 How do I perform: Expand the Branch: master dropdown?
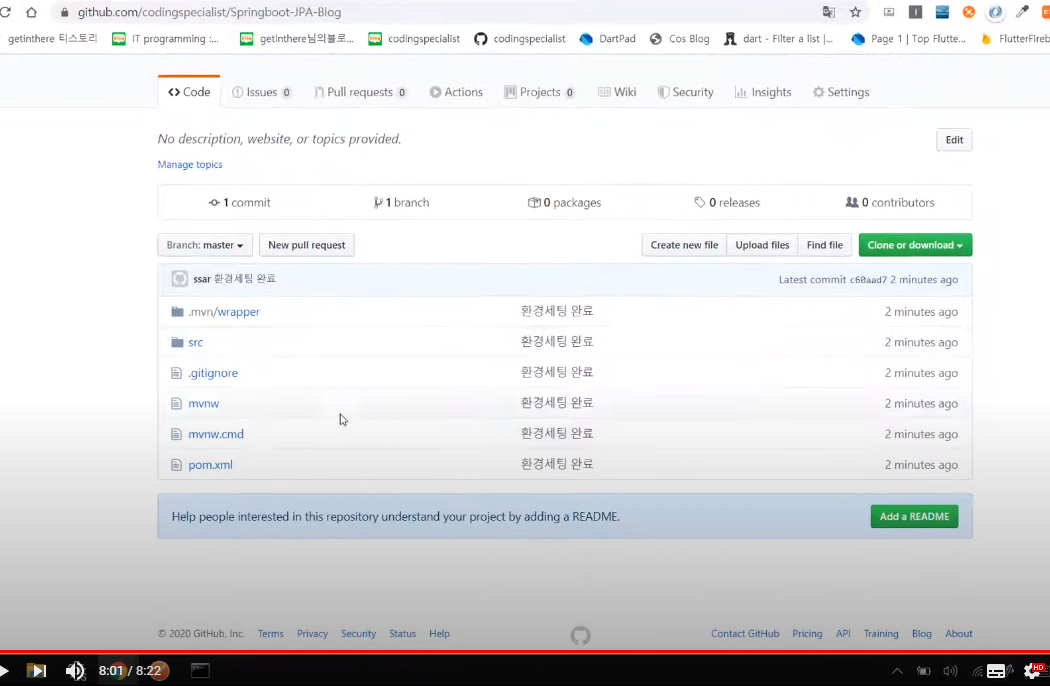click(x=205, y=245)
